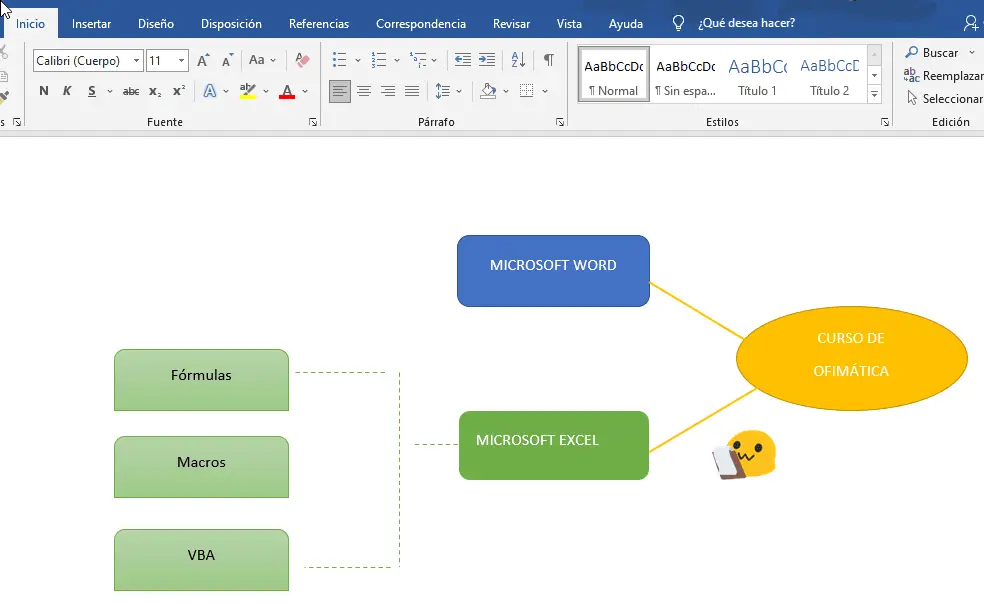Expand underline style dropdown arrow
The height and width of the screenshot is (604, 984).
pos(110,92)
